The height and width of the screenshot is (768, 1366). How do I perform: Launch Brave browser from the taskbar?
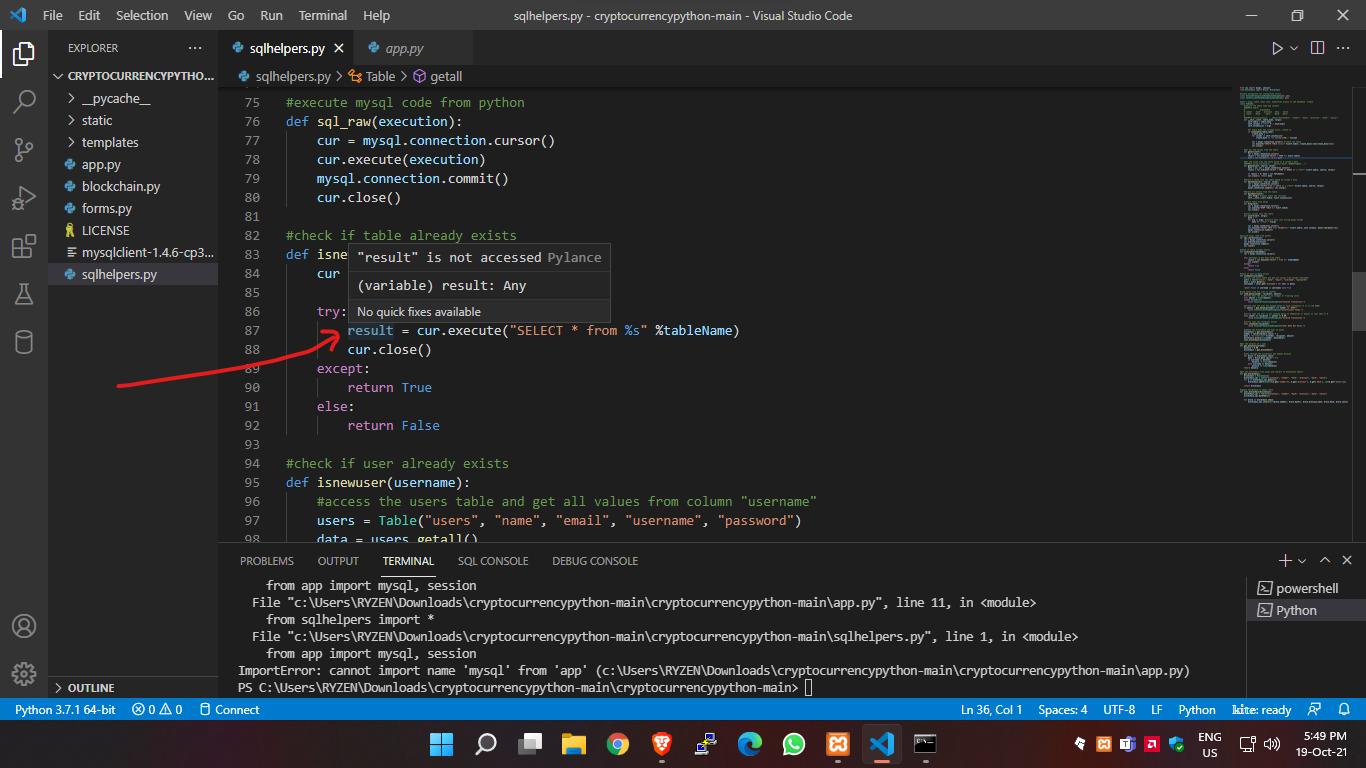661,745
